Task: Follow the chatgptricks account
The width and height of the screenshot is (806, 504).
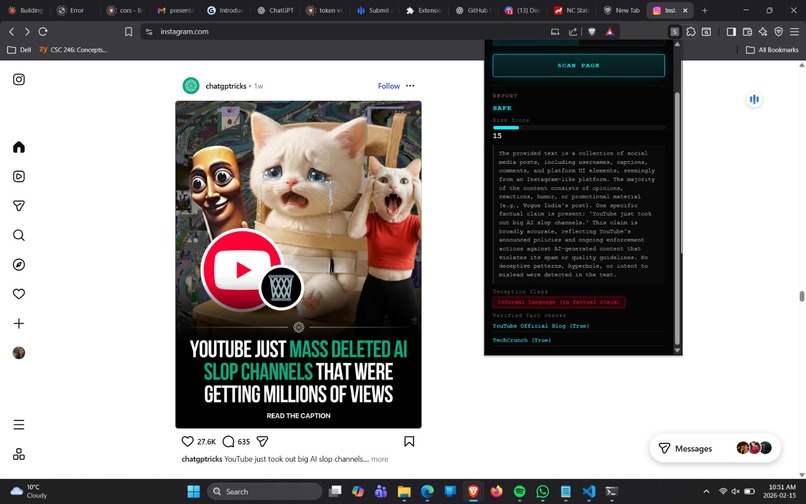Action: tap(389, 86)
